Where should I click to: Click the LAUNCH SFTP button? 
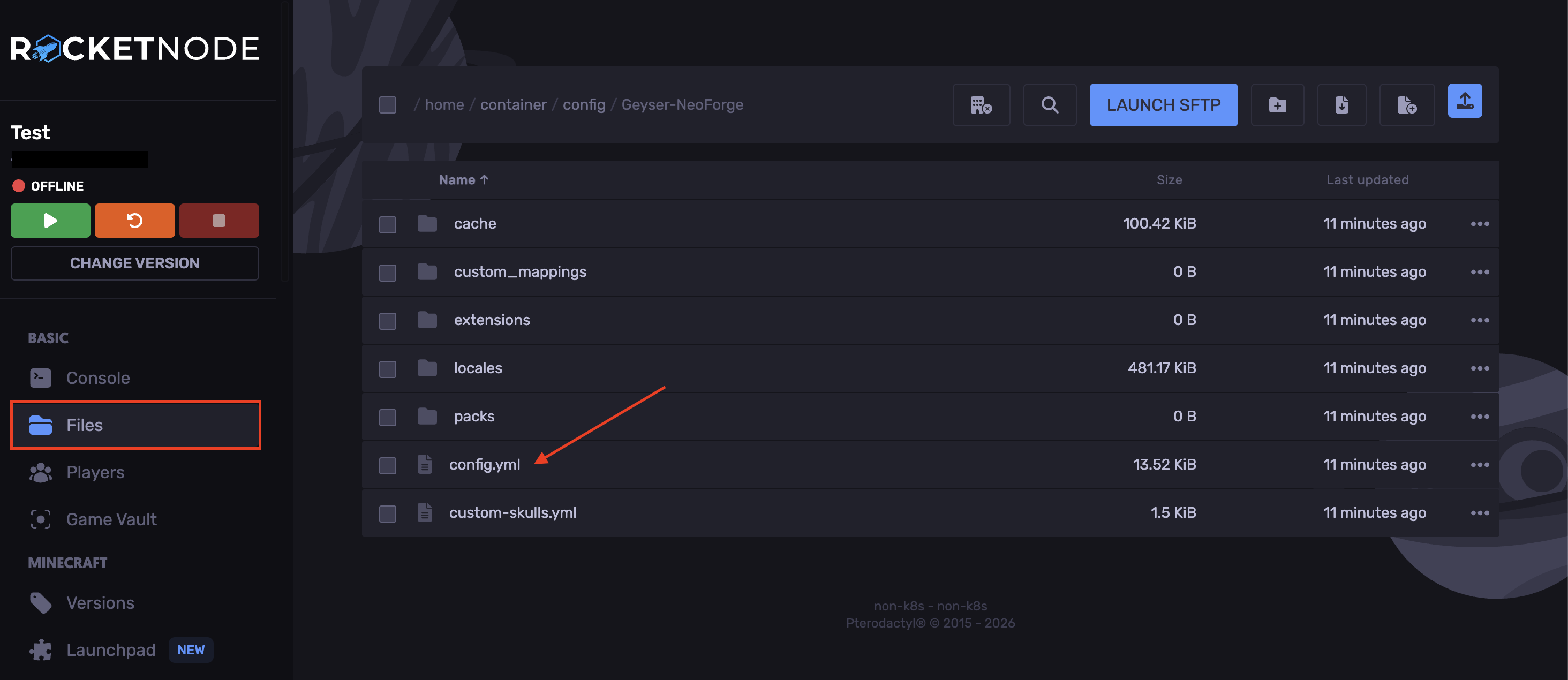tap(1163, 105)
